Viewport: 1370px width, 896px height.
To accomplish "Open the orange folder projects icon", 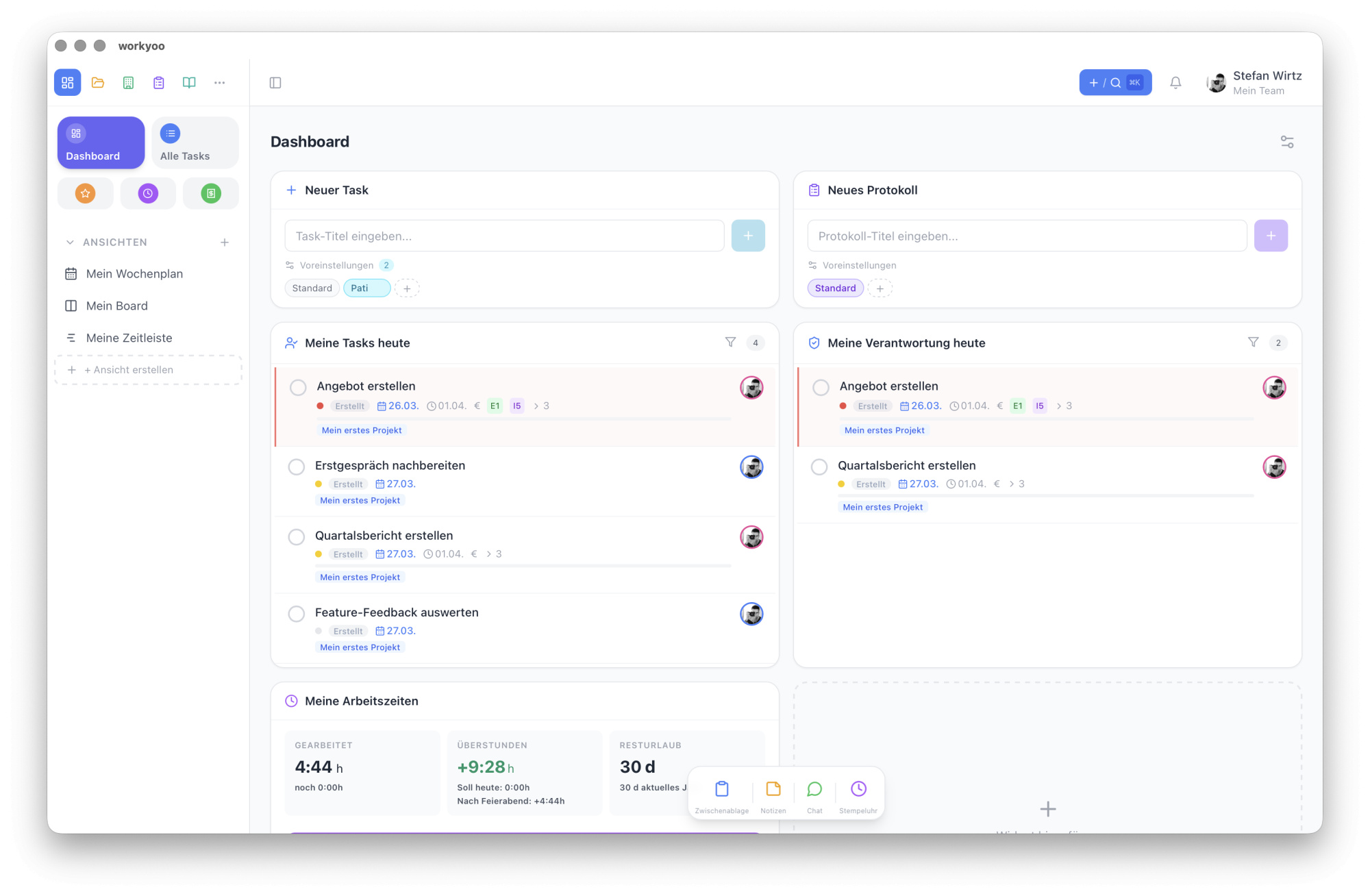I will tap(98, 83).
